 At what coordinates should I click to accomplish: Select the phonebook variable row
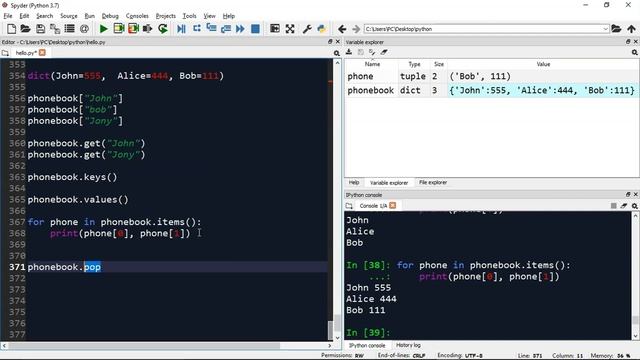coord(491,90)
